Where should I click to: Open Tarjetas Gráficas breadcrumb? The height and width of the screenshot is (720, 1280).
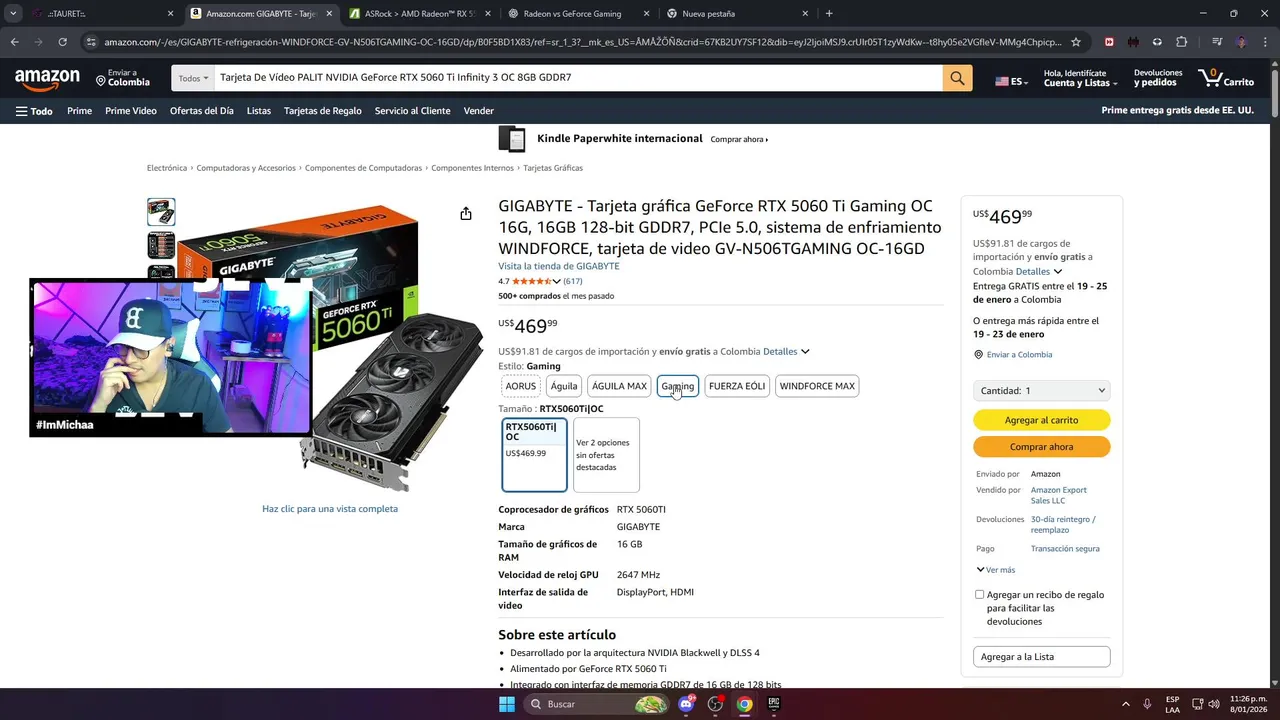point(553,168)
